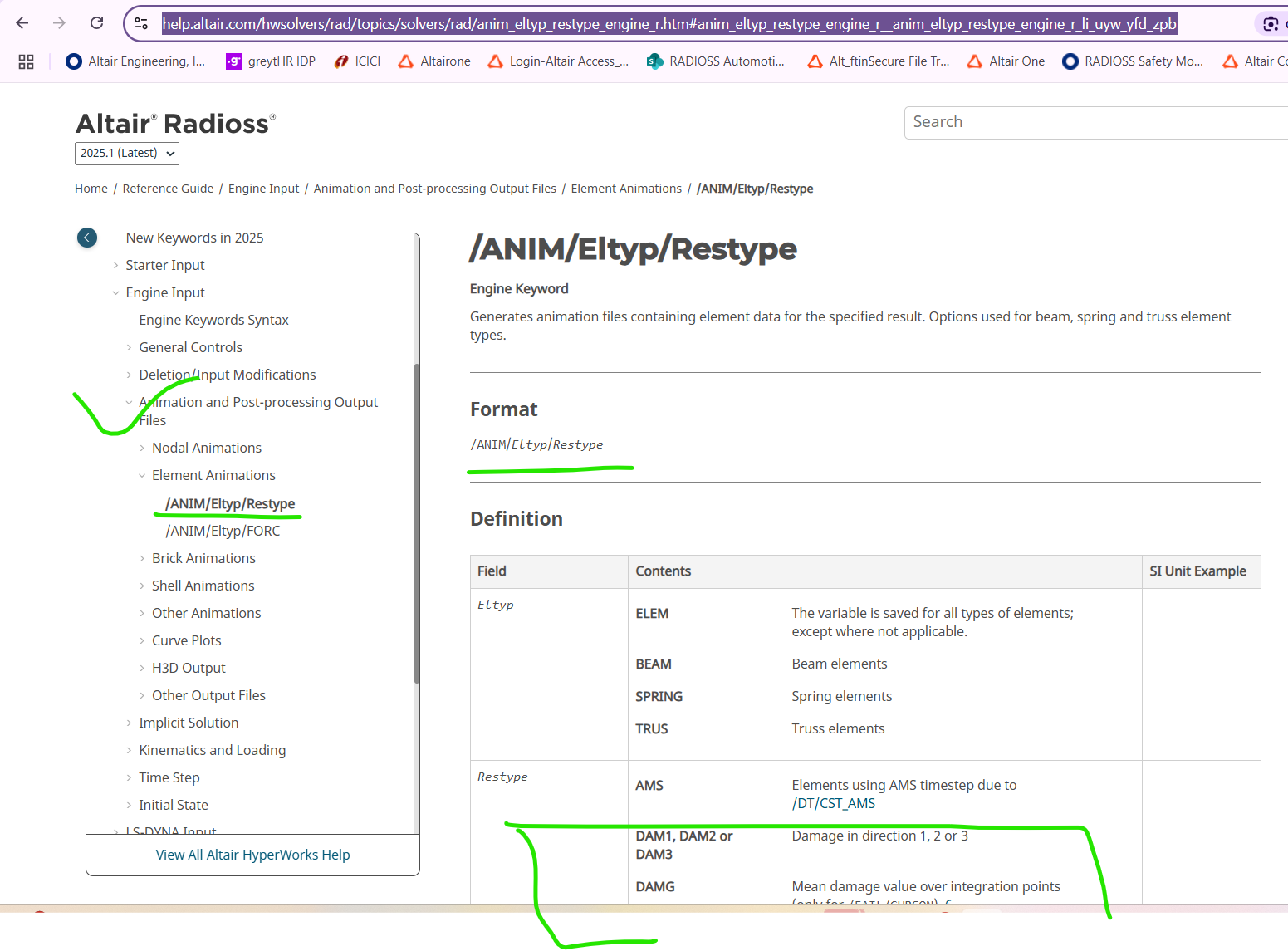The width and height of the screenshot is (1288, 951).
Task: Expand H3D Output chevron
Action: pos(142,668)
